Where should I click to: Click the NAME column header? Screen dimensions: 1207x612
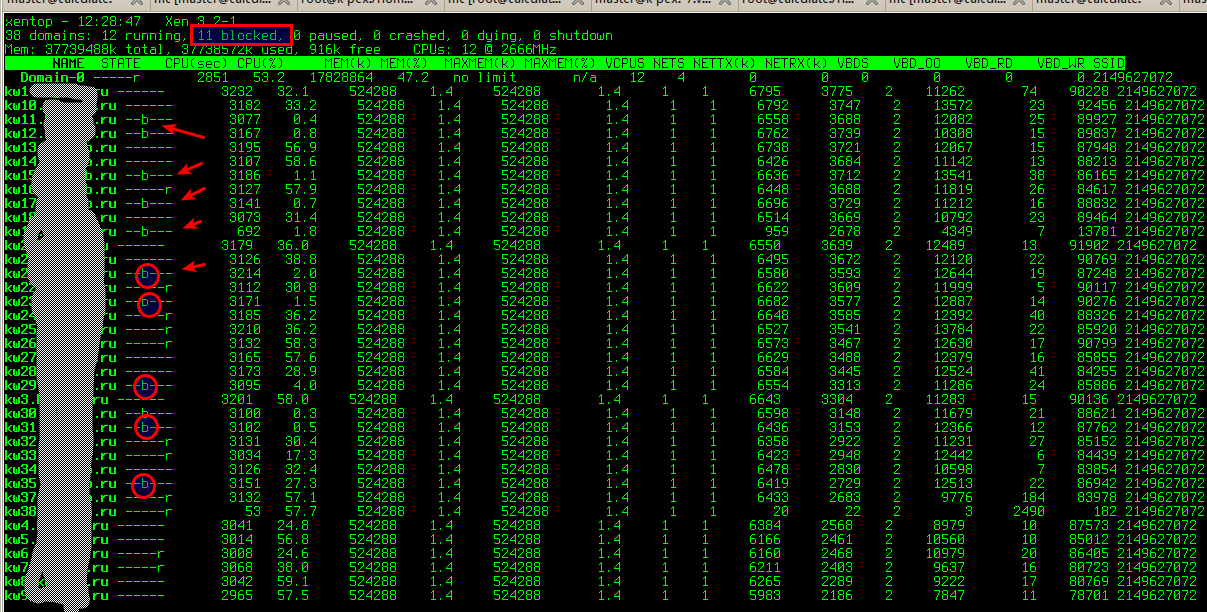[x=68, y=63]
